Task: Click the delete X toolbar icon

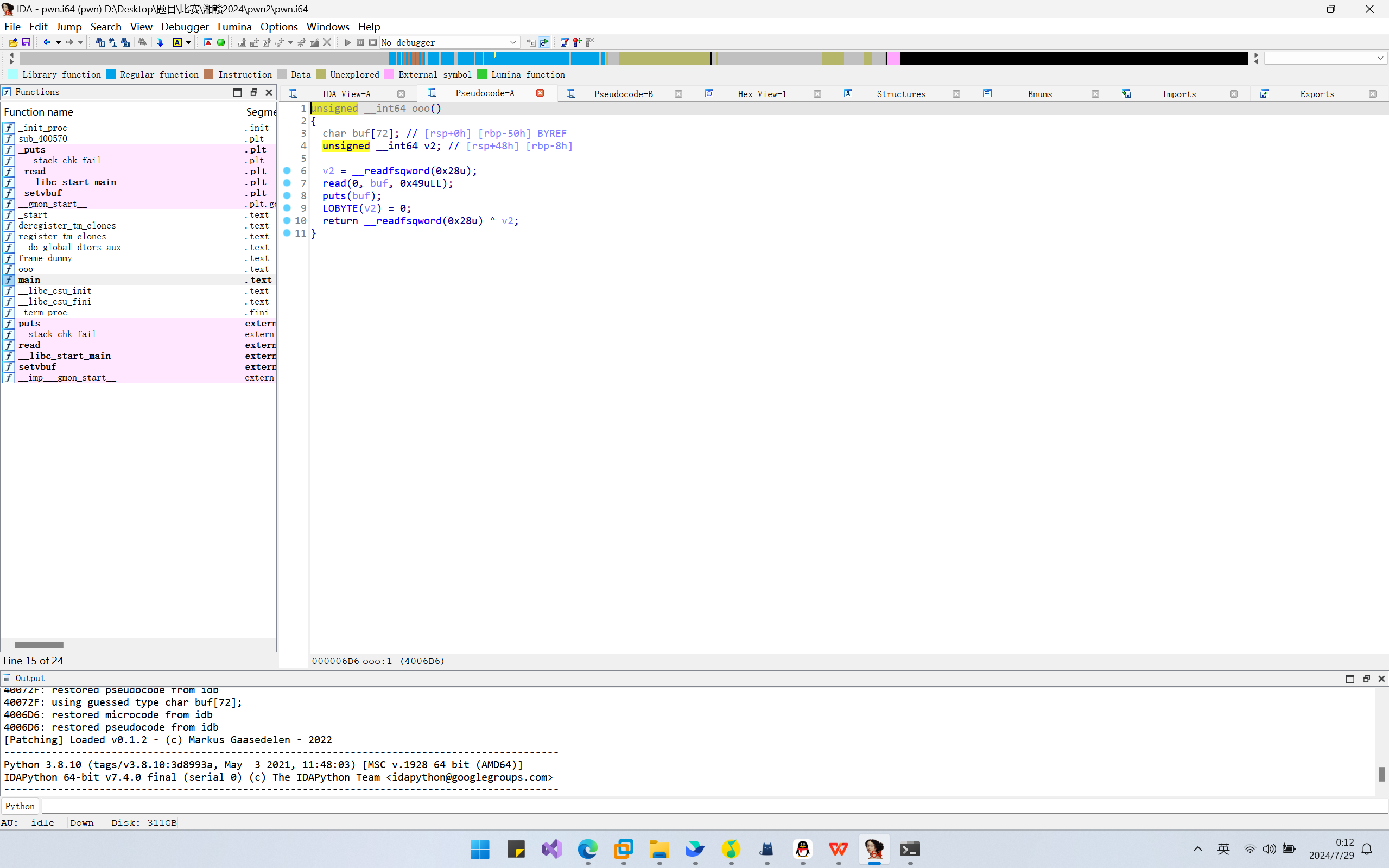Action: [x=327, y=42]
